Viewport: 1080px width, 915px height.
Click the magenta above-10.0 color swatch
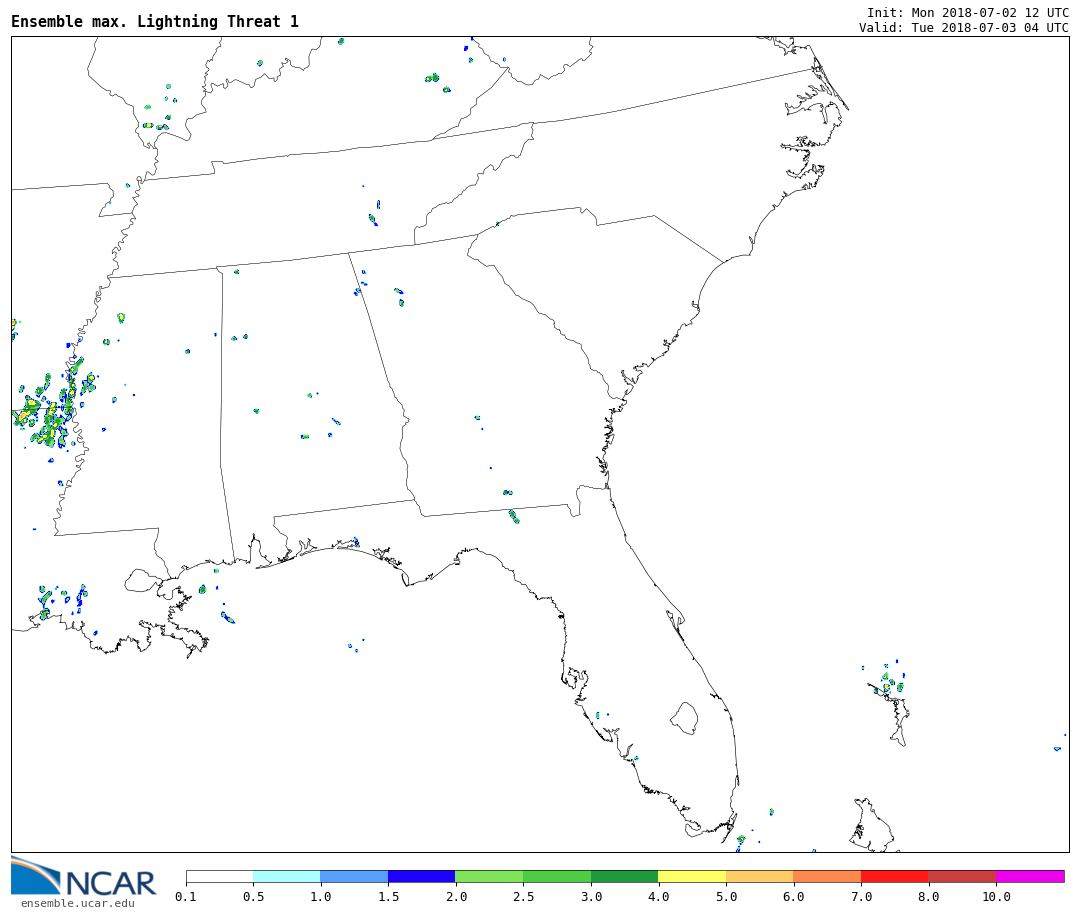pyautogui.click(x=1030, y=876)
